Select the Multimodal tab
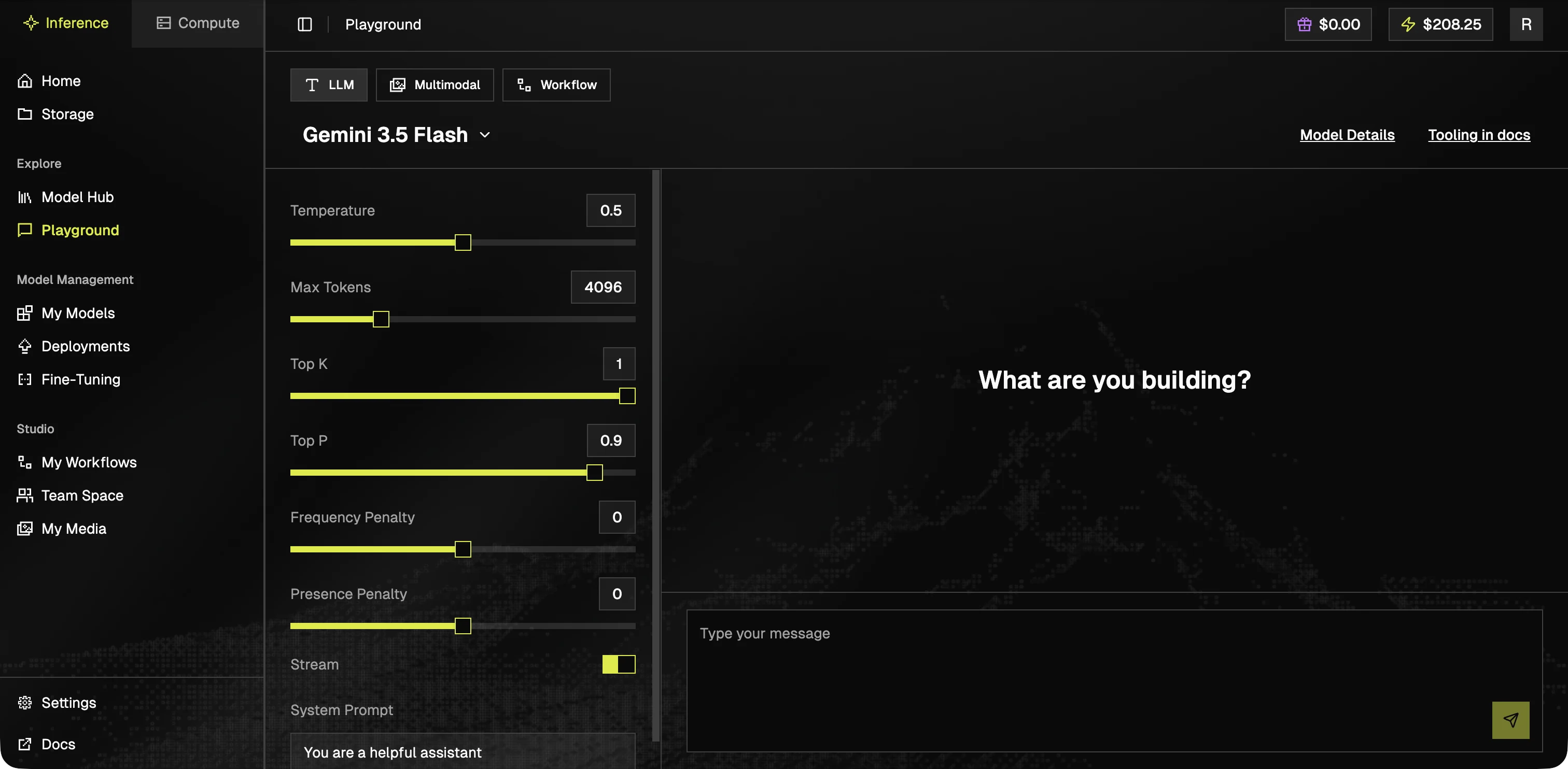Screen dimensions: 1568x769 (x=435, y=84)
